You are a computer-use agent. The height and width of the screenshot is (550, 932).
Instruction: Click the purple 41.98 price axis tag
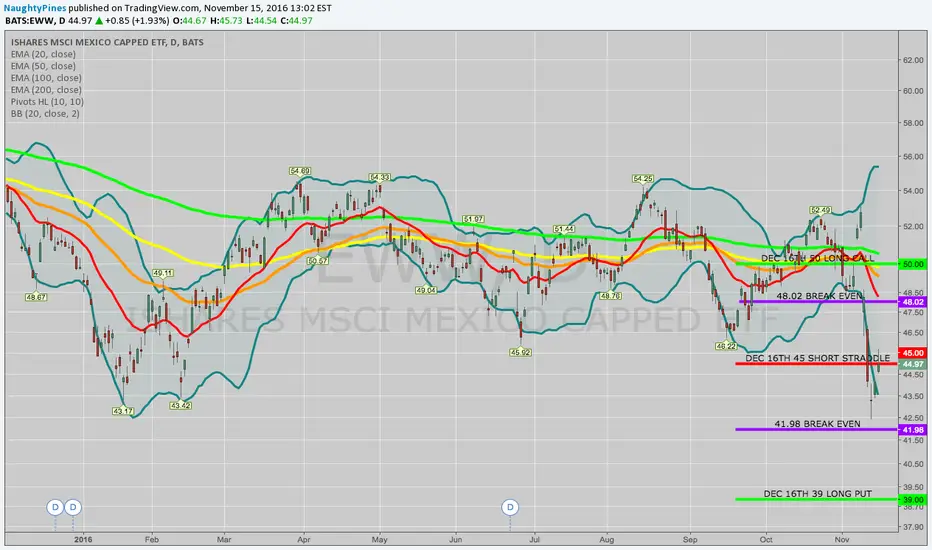[912, 430]
